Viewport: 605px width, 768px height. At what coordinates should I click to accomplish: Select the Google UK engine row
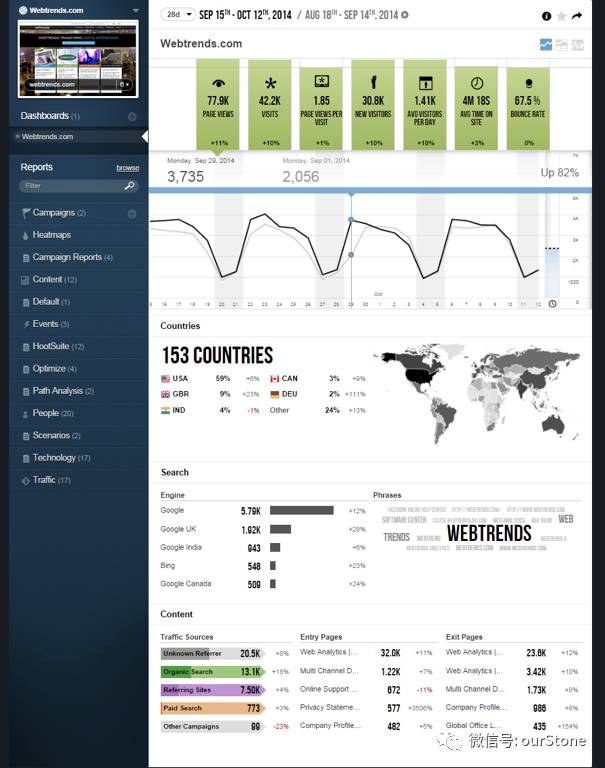[x=263, y=529]
